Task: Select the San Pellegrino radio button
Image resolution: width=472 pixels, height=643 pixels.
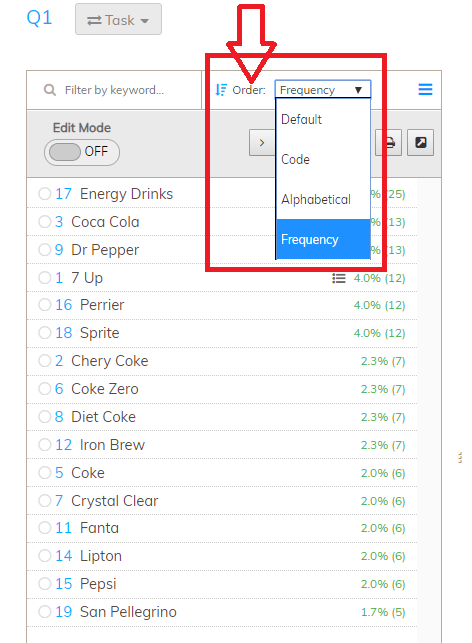Action: (x=44, y=611)
